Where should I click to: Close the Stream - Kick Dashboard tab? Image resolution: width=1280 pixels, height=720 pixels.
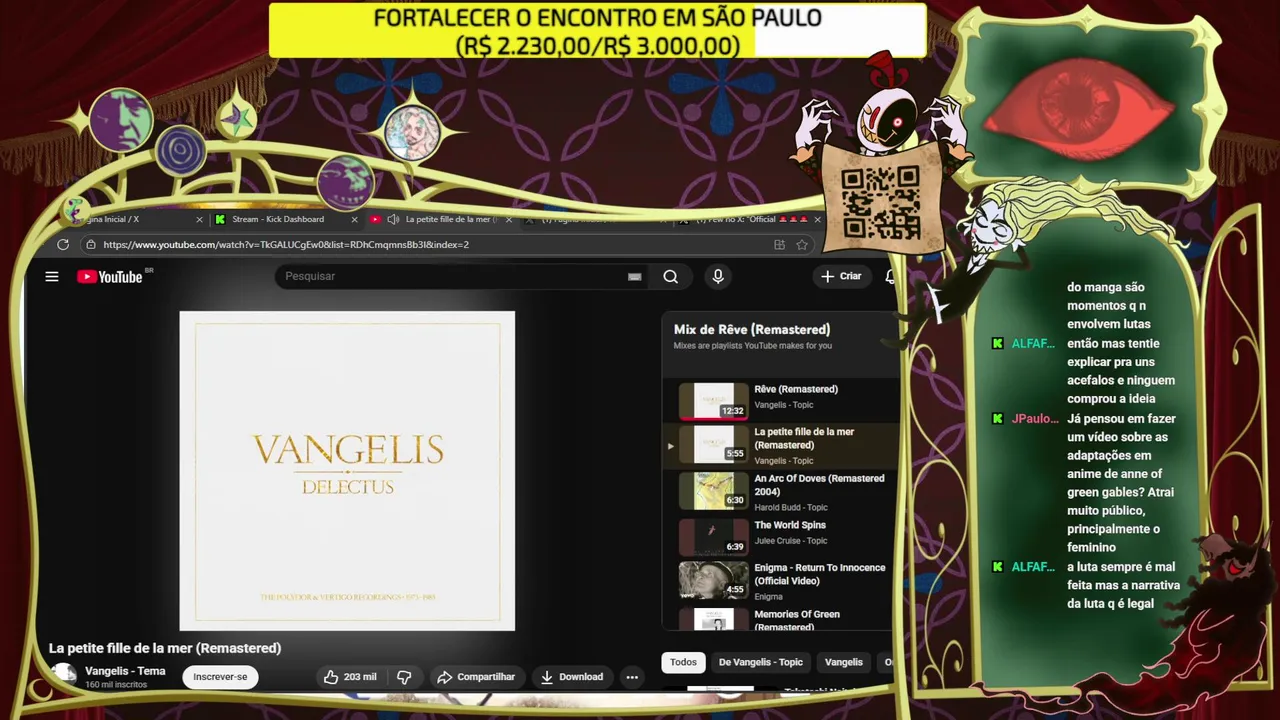354,219
